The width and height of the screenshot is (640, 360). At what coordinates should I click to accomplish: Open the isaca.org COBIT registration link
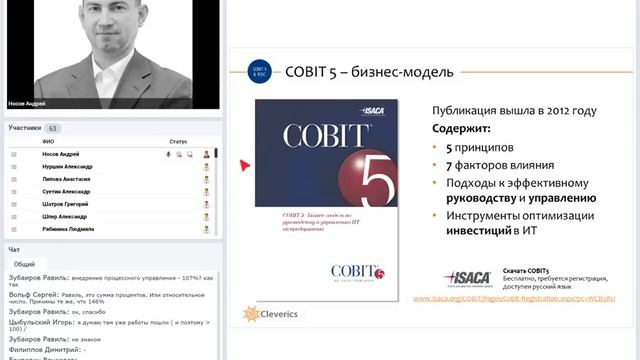click(x=514, y=299)
